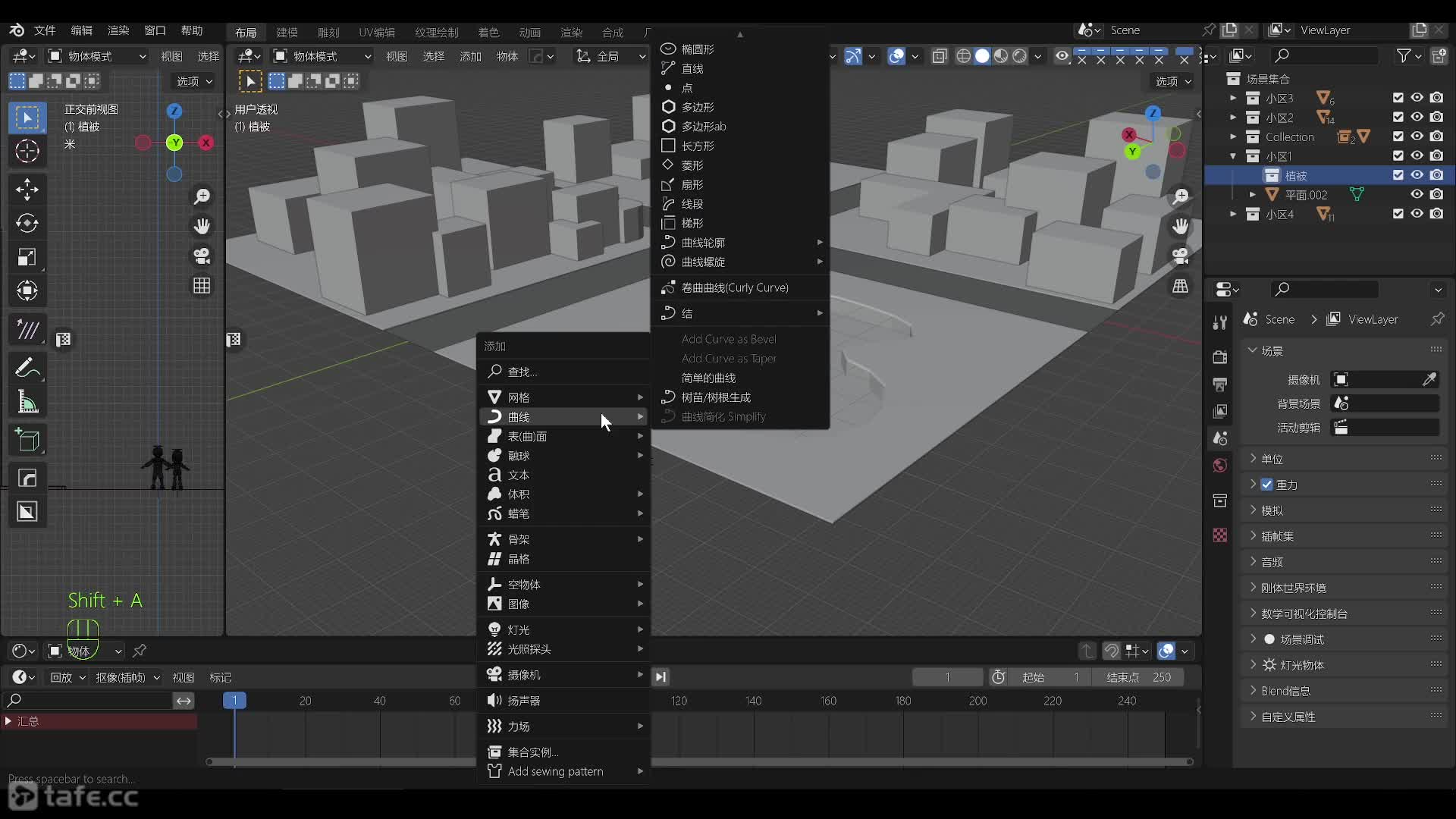Image resolution: width=1456 pixels, height=819 pixels.
Task: Toggle exclude checkbox for Collection row
Action: tap(1398, 136)
